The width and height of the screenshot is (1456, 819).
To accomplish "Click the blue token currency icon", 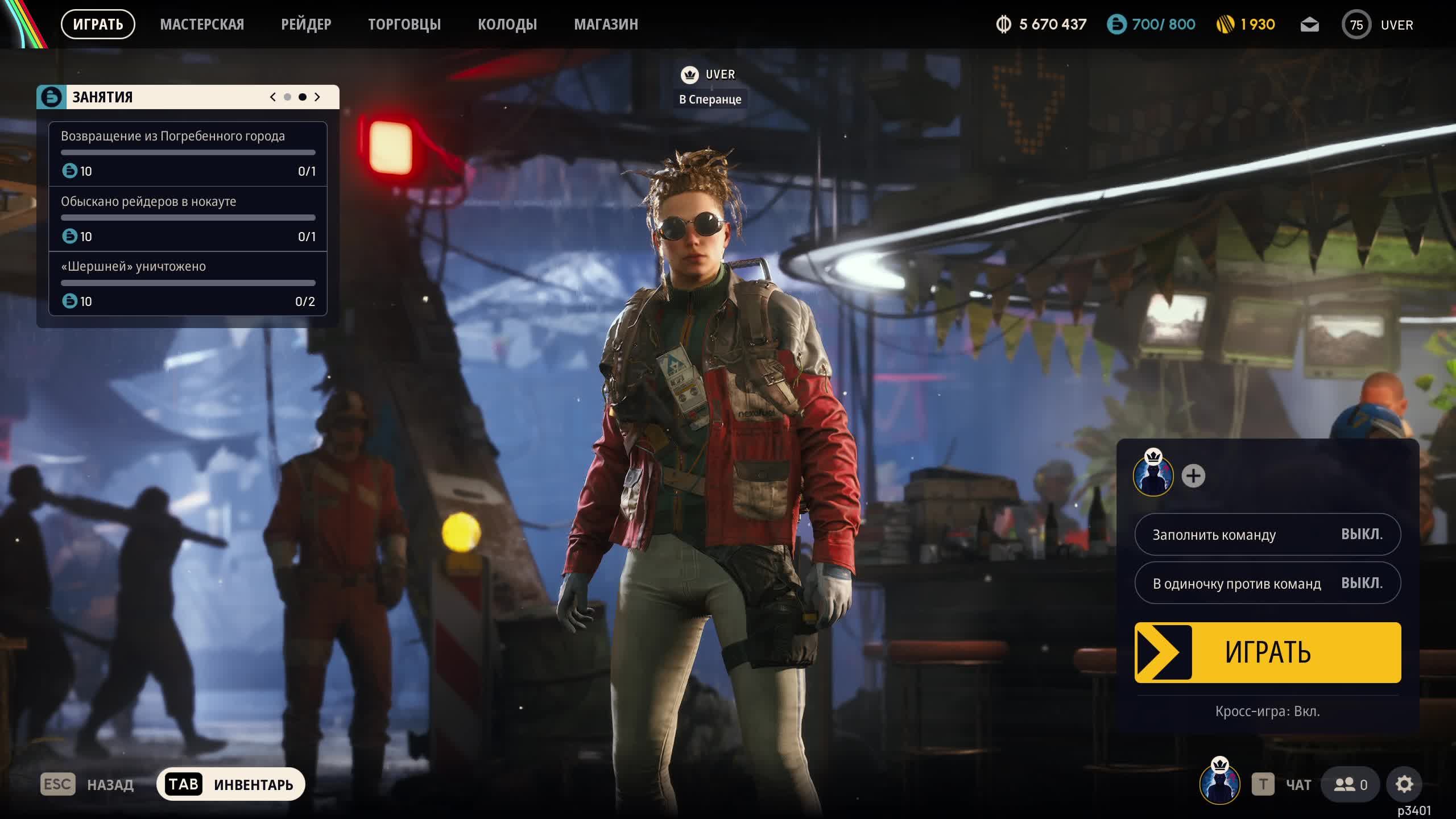I will 1116,25.
